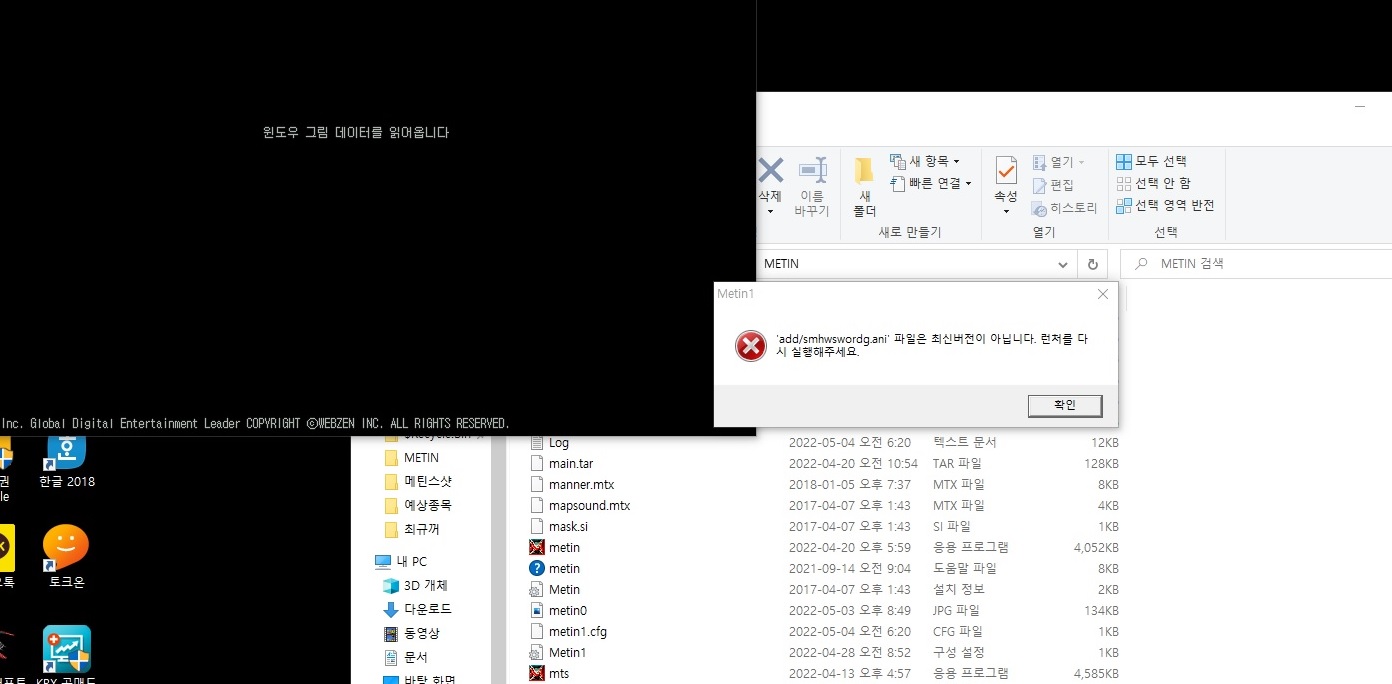
Task: Click 선택 안 함 (Select none)
Action: tap(1154, 183)
